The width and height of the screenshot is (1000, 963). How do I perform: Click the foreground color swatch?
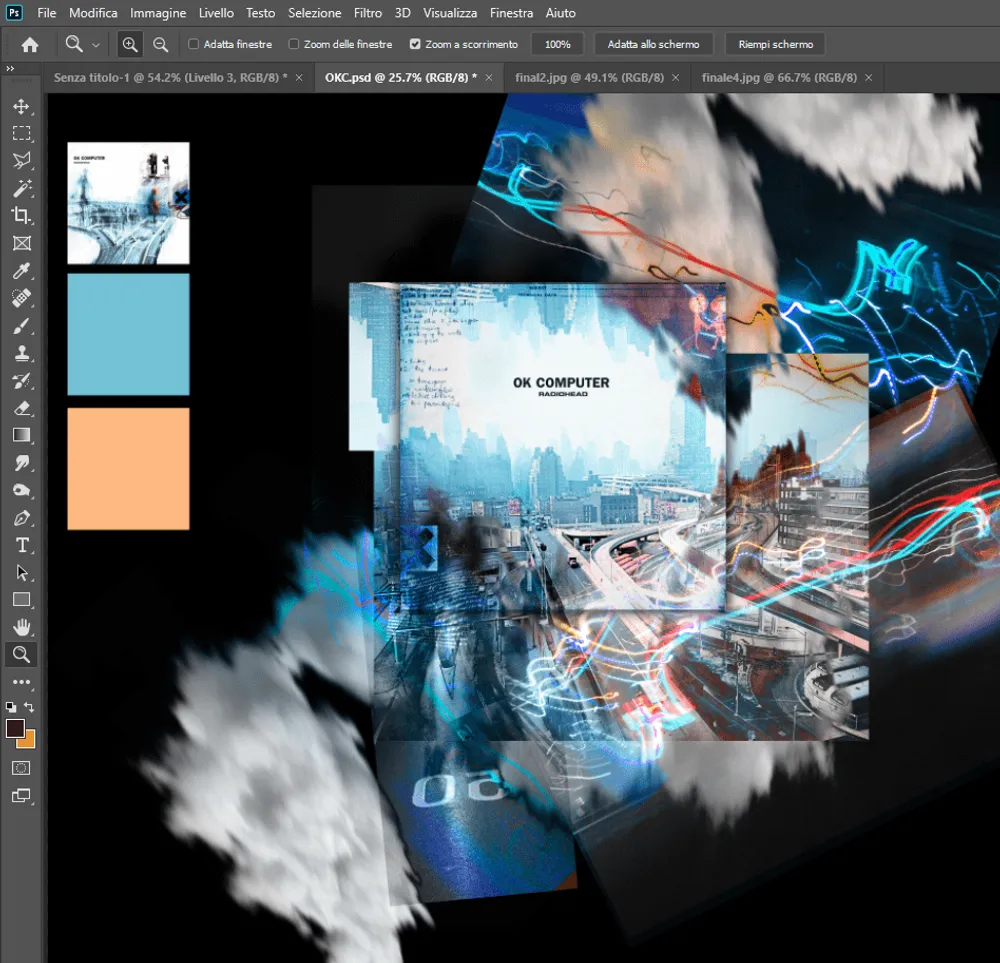[x=15, y=728]
